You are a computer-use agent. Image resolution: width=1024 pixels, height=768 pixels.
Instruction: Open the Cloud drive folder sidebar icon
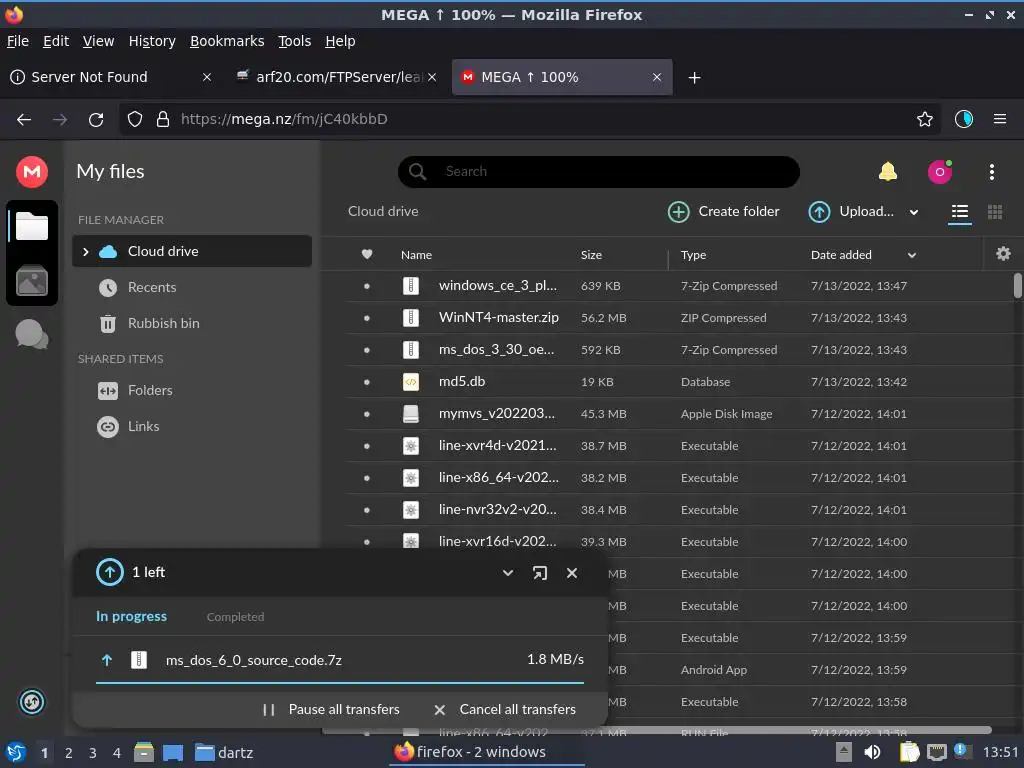tap(31, 226)
